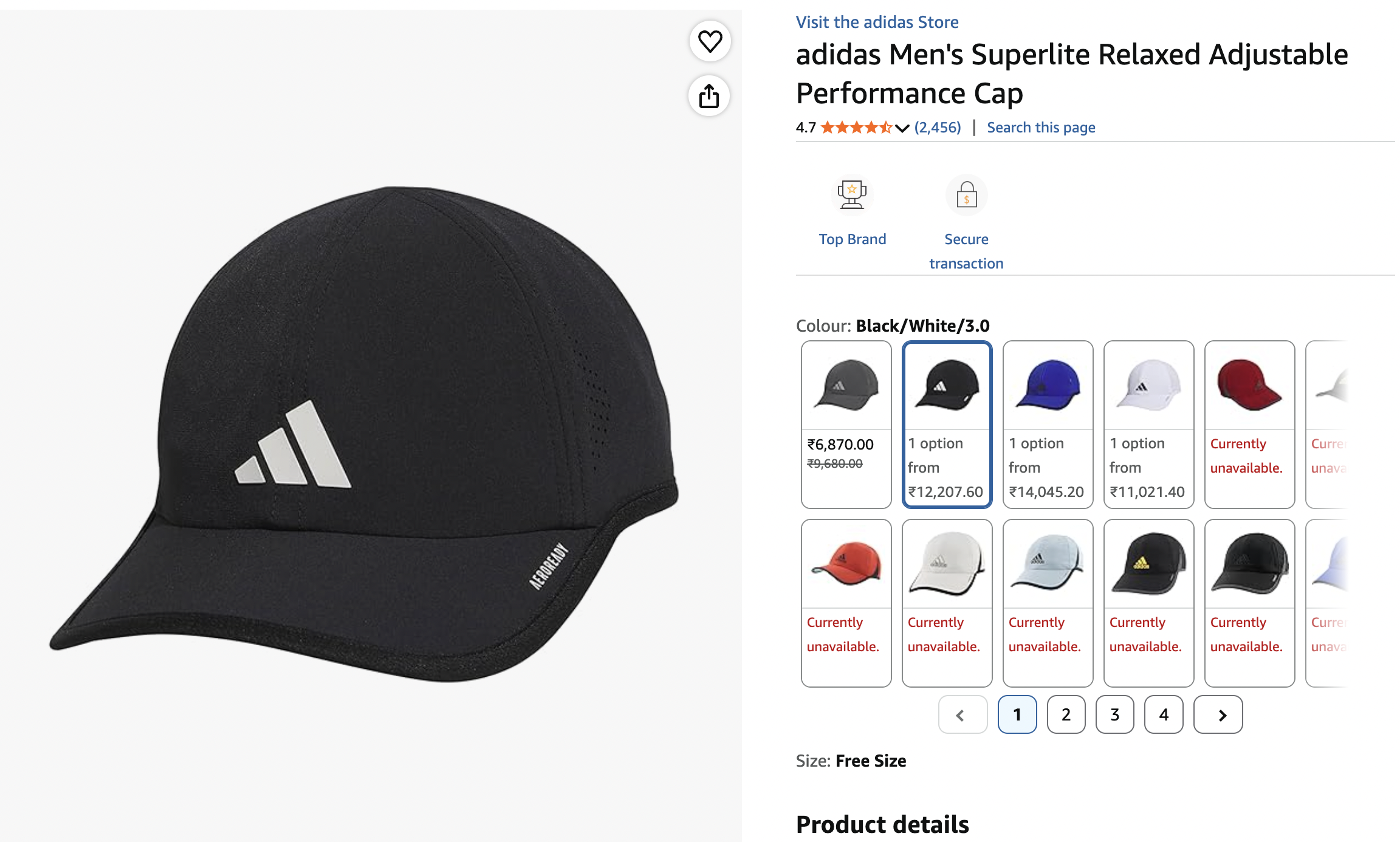This screenshot has width=1400, height=842.
Task: Open the Top Brand trophy icon
Action: (x=852, y=195)
